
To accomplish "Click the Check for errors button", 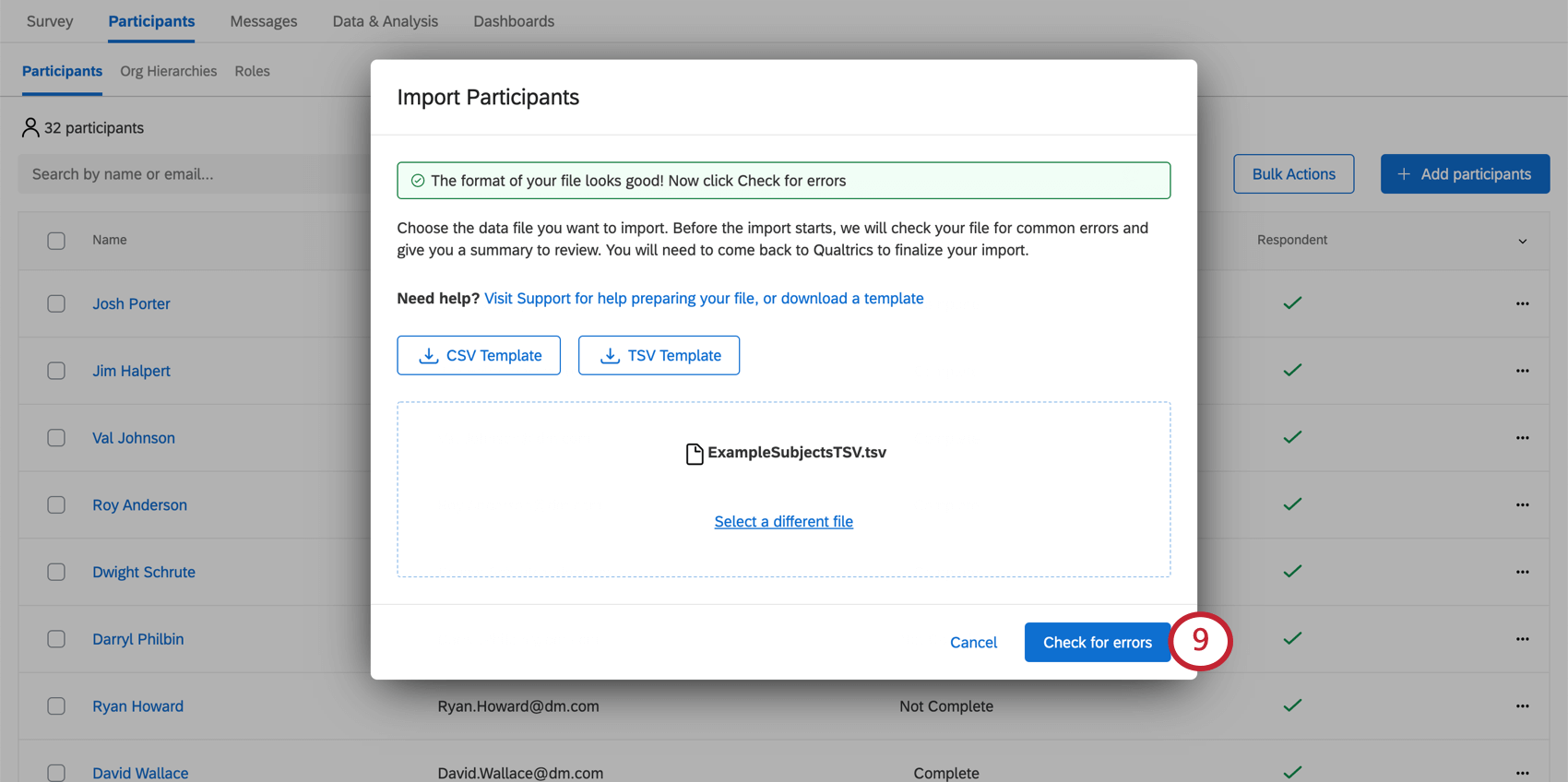I will pos(1097,642).
